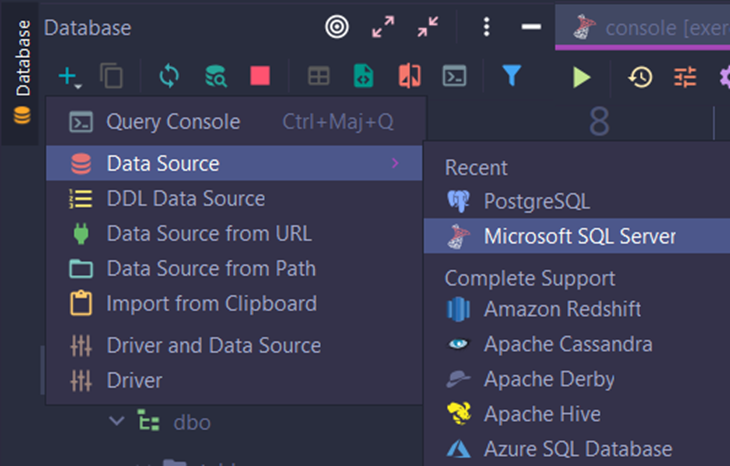Viewport: 730px width, 466px height.
Task: Select Query Console menu item
Action: pos(173,122)
